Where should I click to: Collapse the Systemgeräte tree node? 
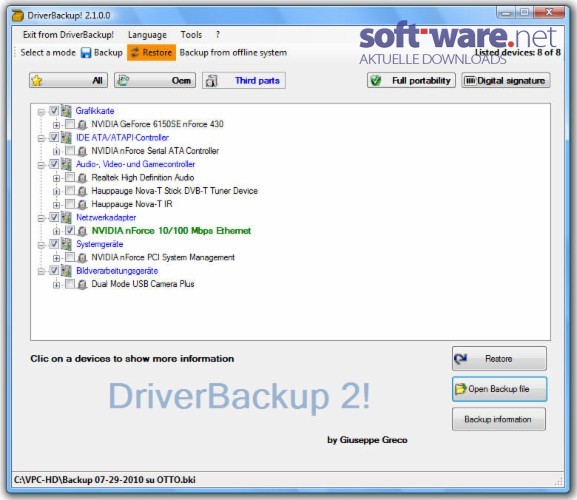pyautogui.click(x=41, y=245)
